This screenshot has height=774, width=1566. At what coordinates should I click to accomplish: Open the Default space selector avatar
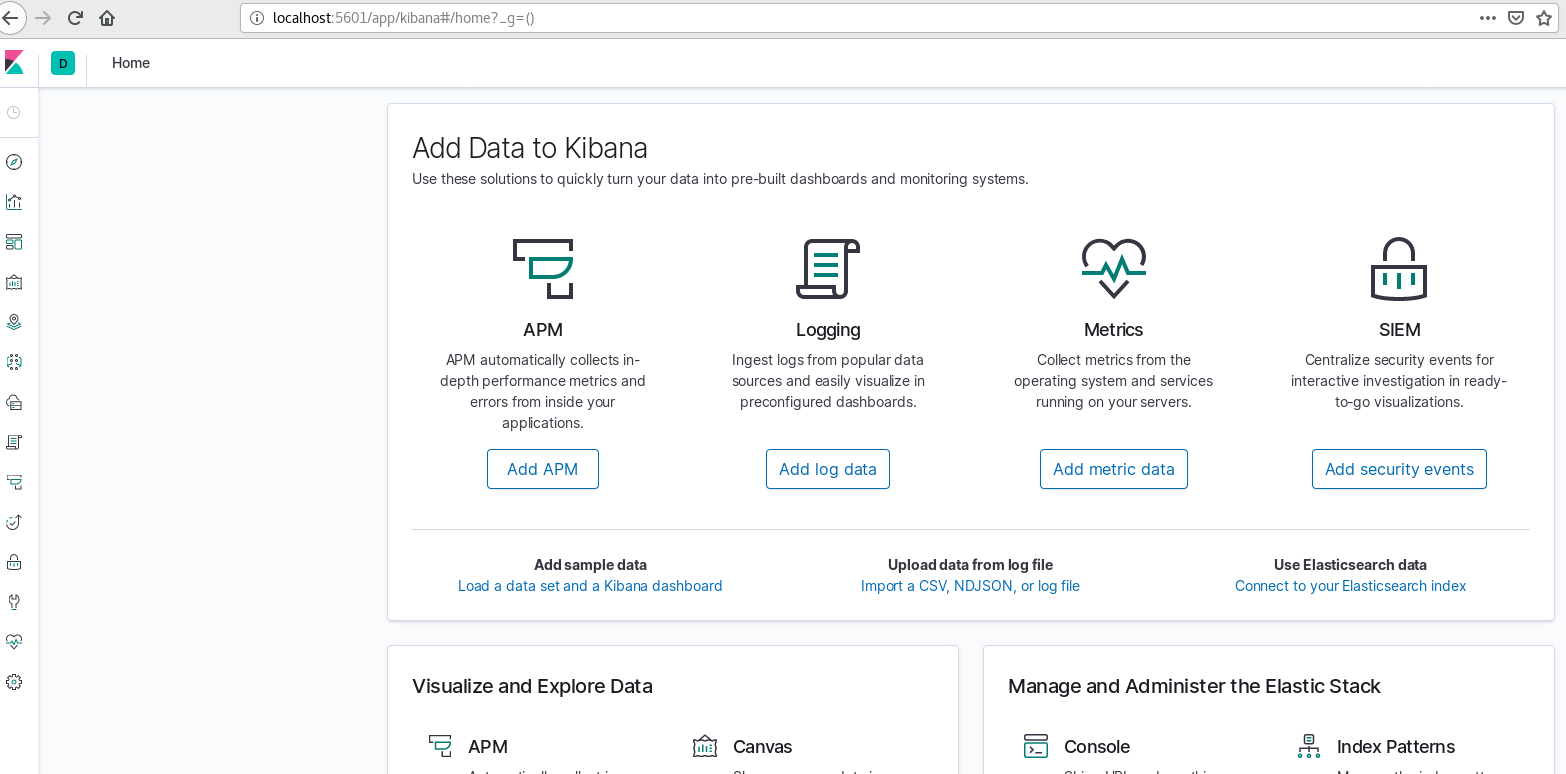(63, 63)
